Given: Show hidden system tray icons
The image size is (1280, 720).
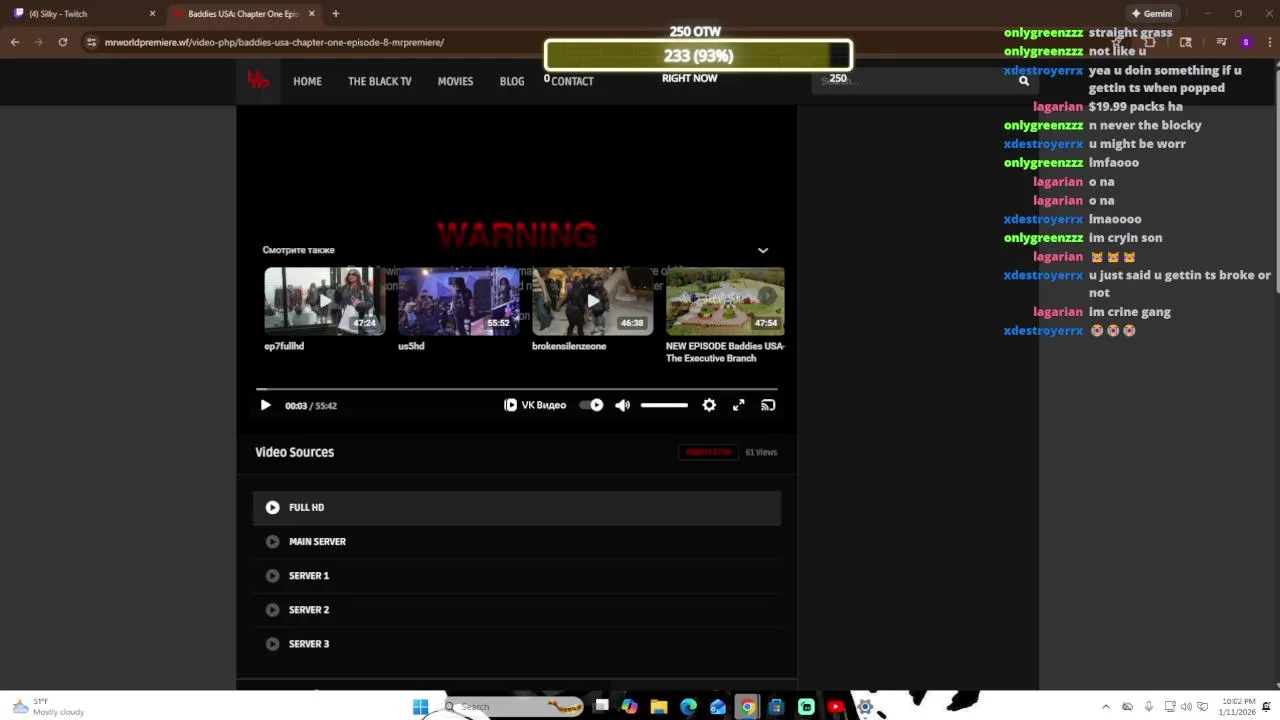Looking at the screenshot, I should [x=1106, y=707].
